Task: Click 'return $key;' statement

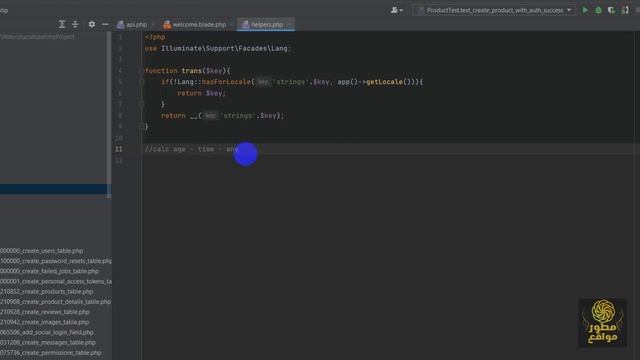Action: click(x=201, y=93)
